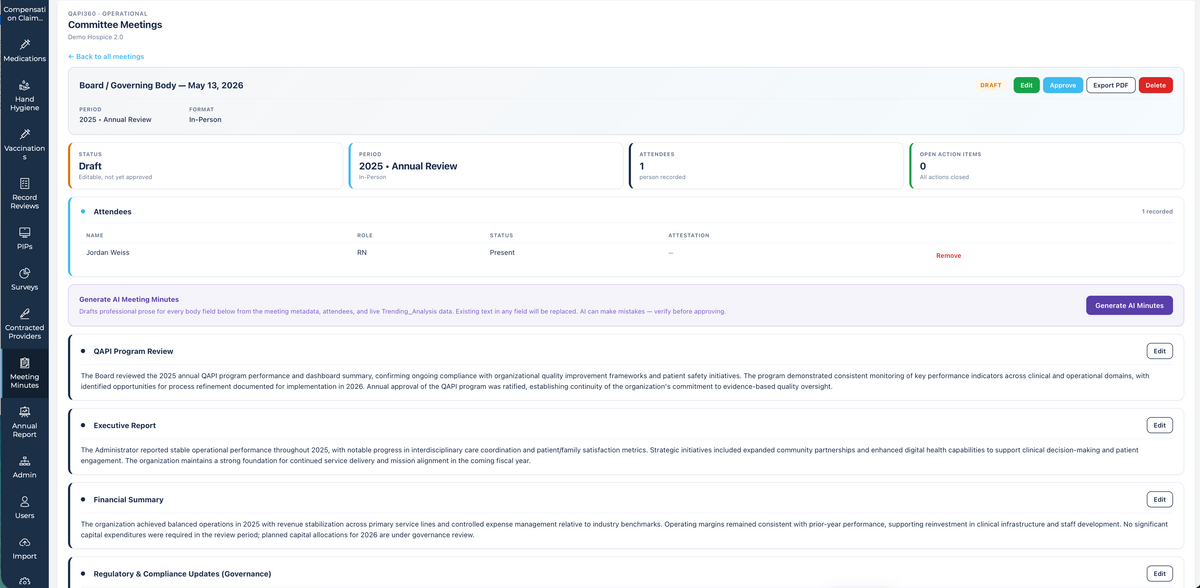Edit Regulatory & Compliance Updates section

tap(1159, 573)
